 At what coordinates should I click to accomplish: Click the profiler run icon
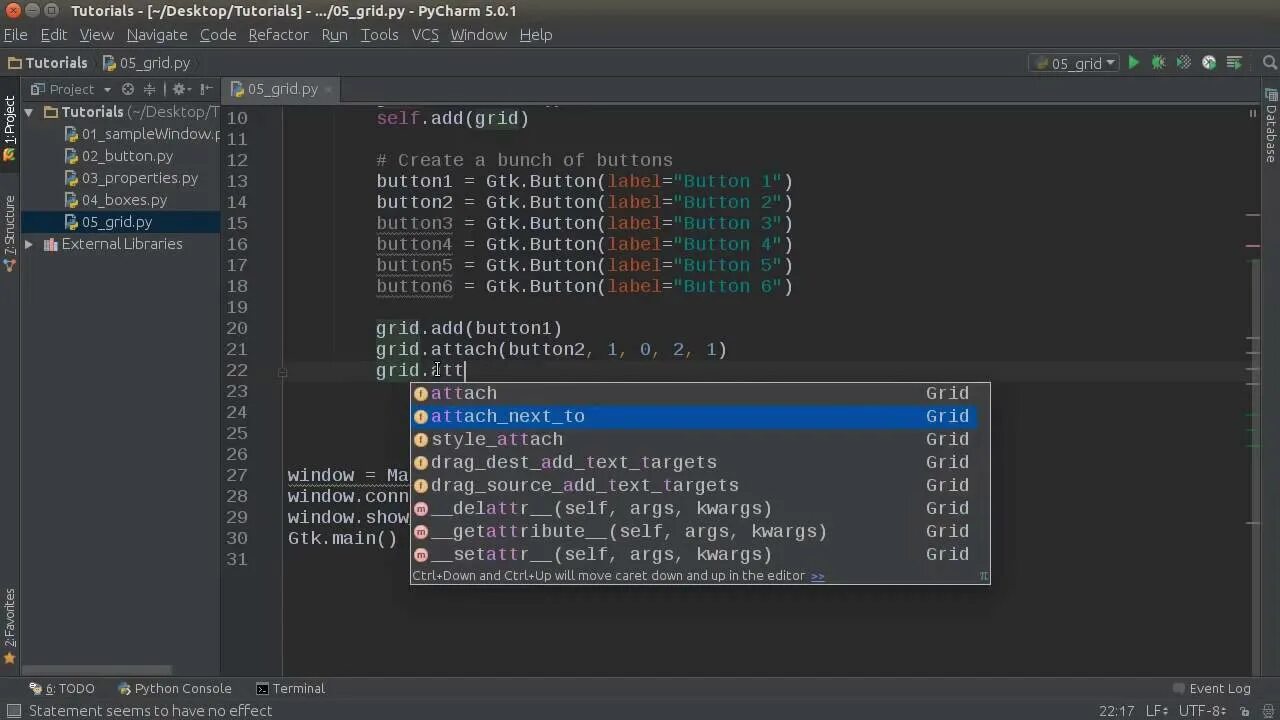point(1209,63)
